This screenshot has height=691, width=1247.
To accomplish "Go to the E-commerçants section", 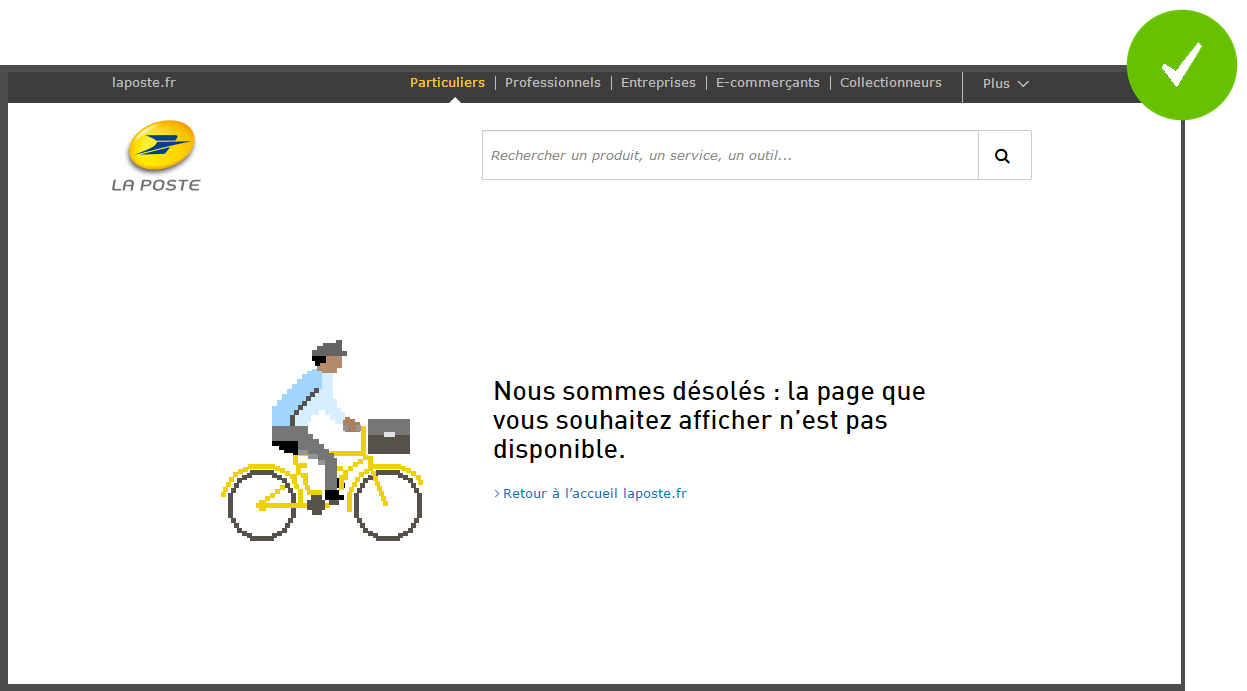I will pyautogui.click(x=767, y=83).
